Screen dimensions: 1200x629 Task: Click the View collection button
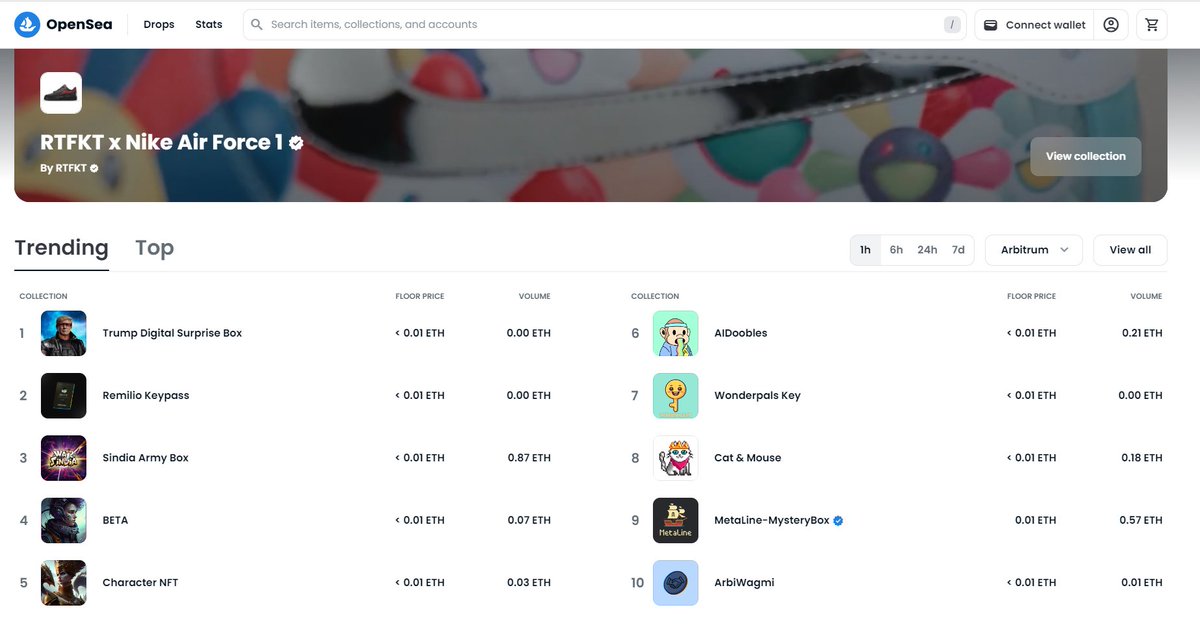click(x=1085, y=156)
